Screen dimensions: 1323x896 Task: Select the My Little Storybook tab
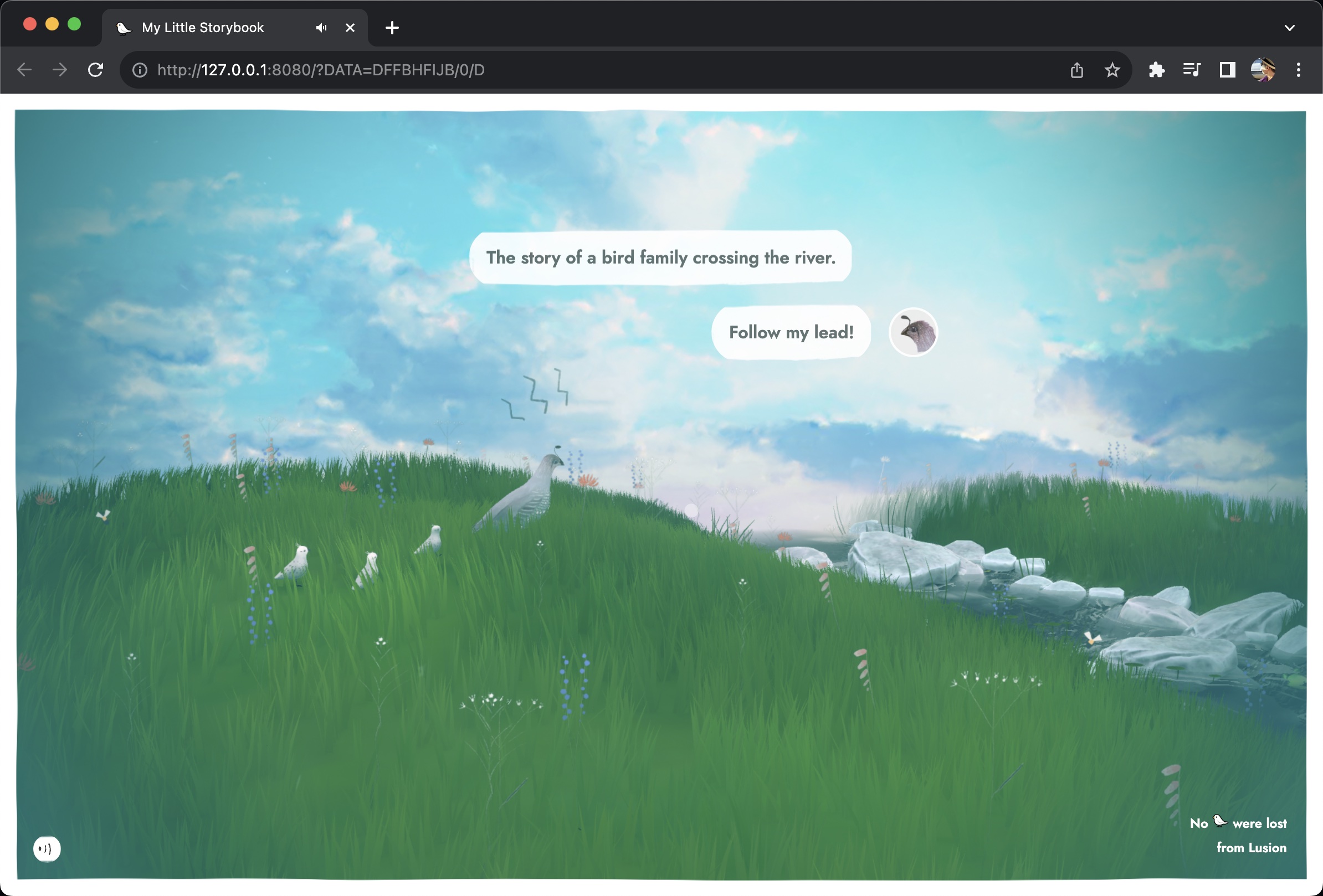(x=203, y=27)
